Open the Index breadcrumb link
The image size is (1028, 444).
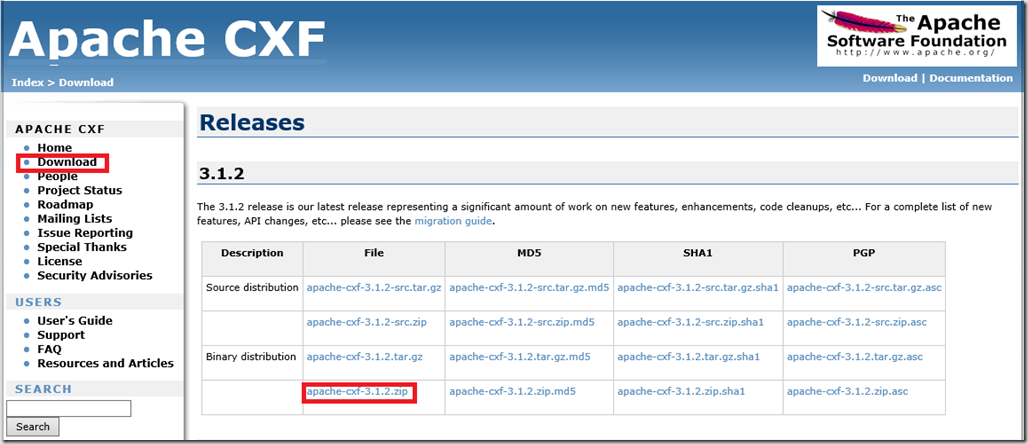click(28, 83)
